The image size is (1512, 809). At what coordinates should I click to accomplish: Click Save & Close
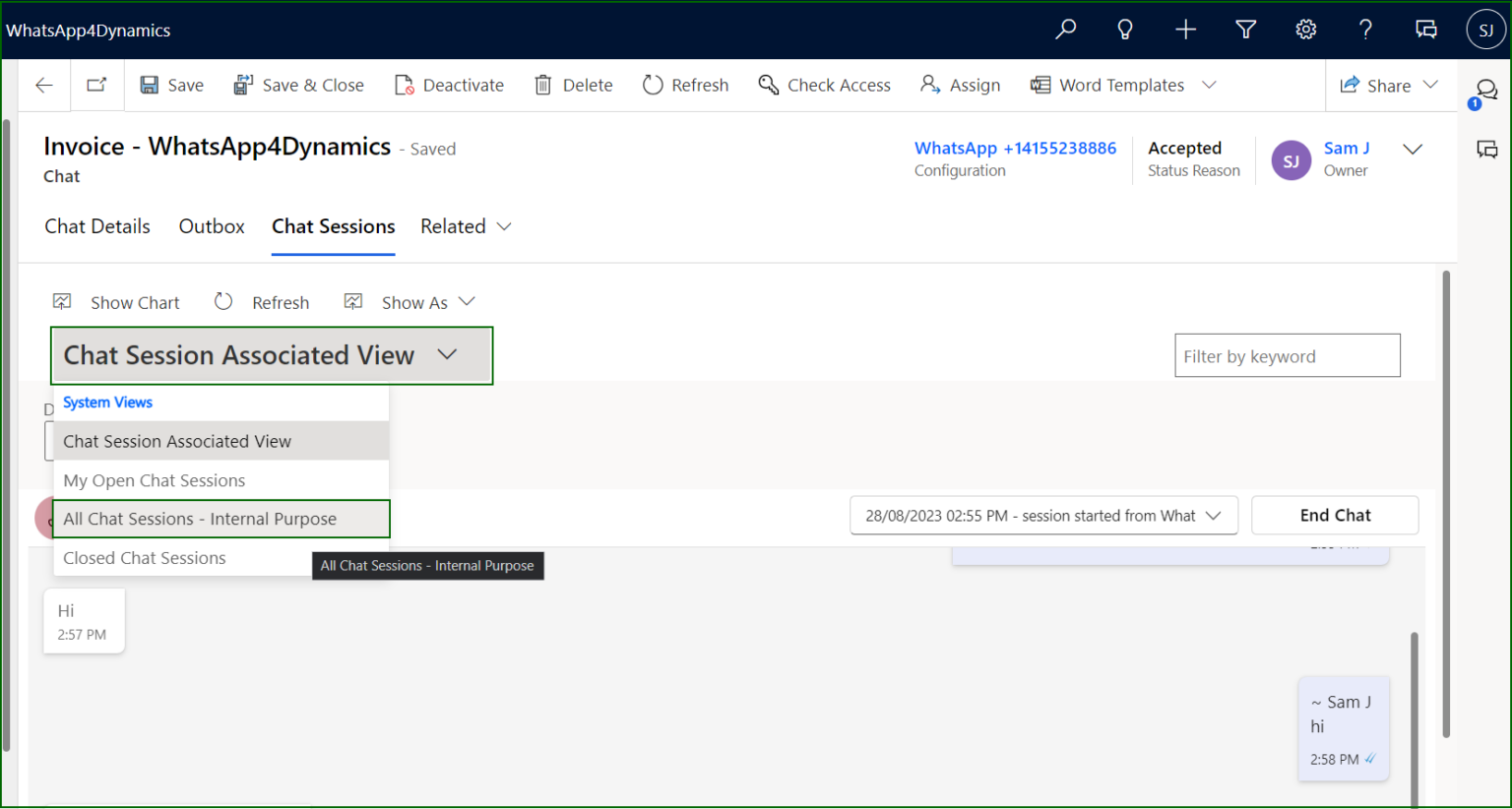(x=298, y=86)
